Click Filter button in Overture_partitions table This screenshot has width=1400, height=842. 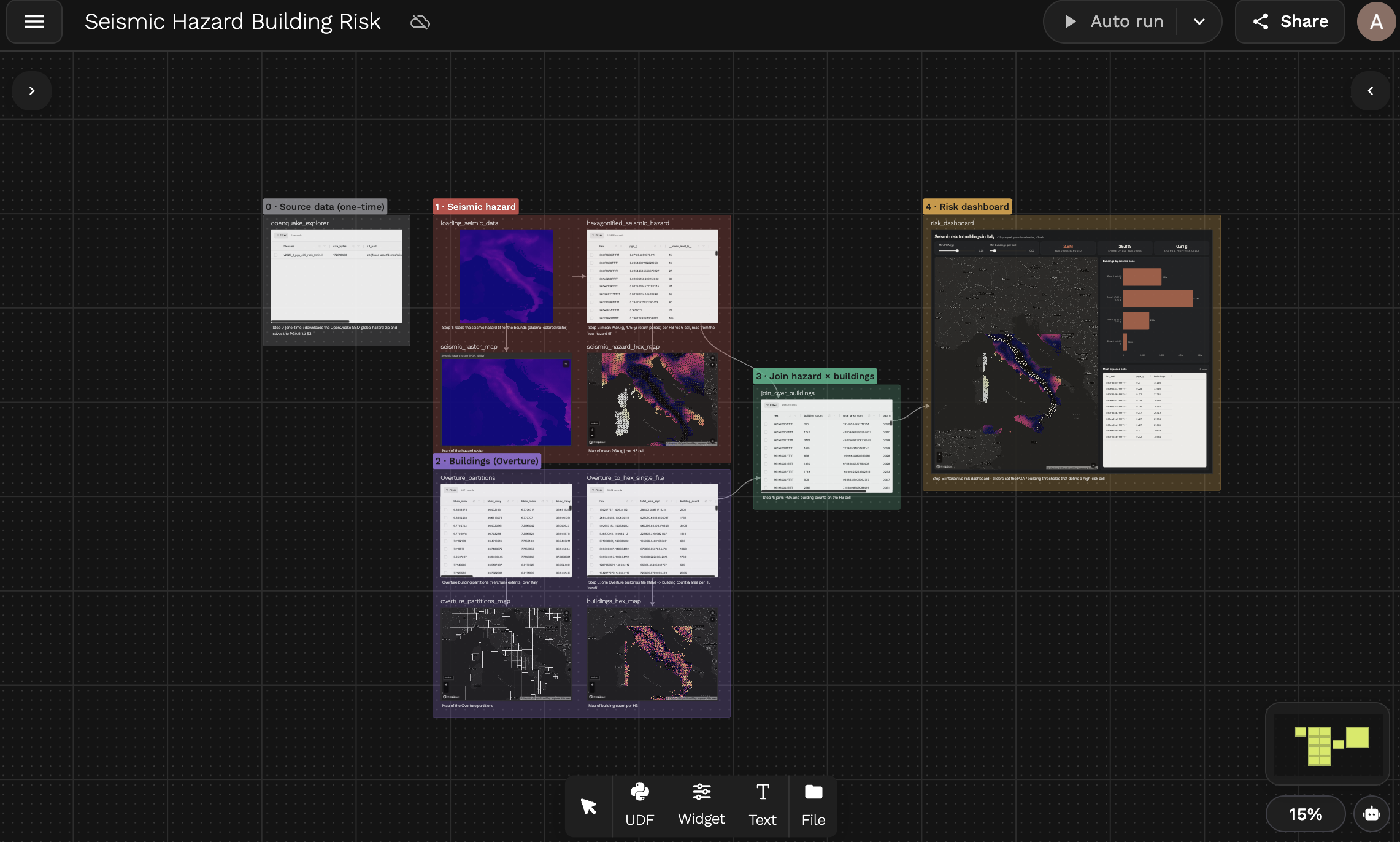(451, 490)
